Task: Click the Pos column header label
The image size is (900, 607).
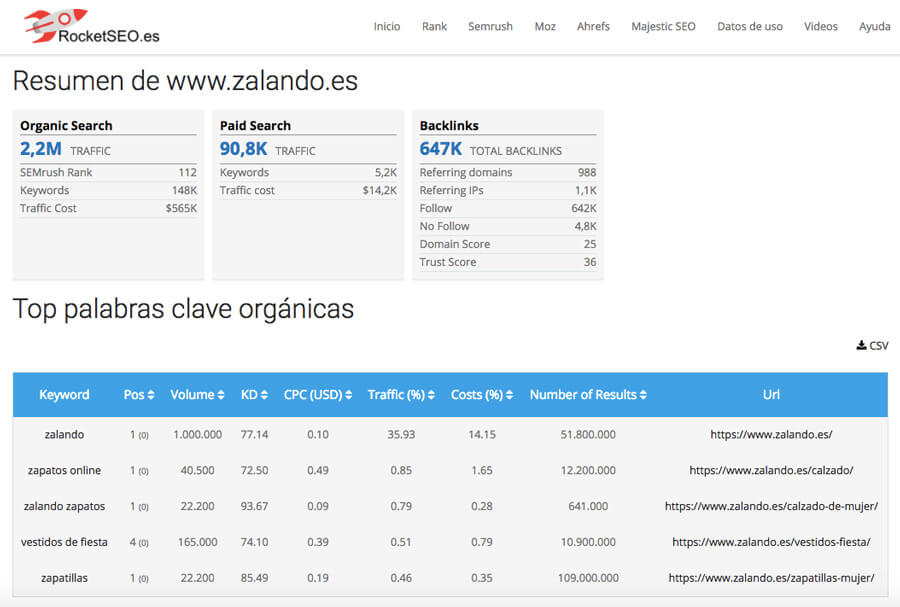Action: coord(134,395)
